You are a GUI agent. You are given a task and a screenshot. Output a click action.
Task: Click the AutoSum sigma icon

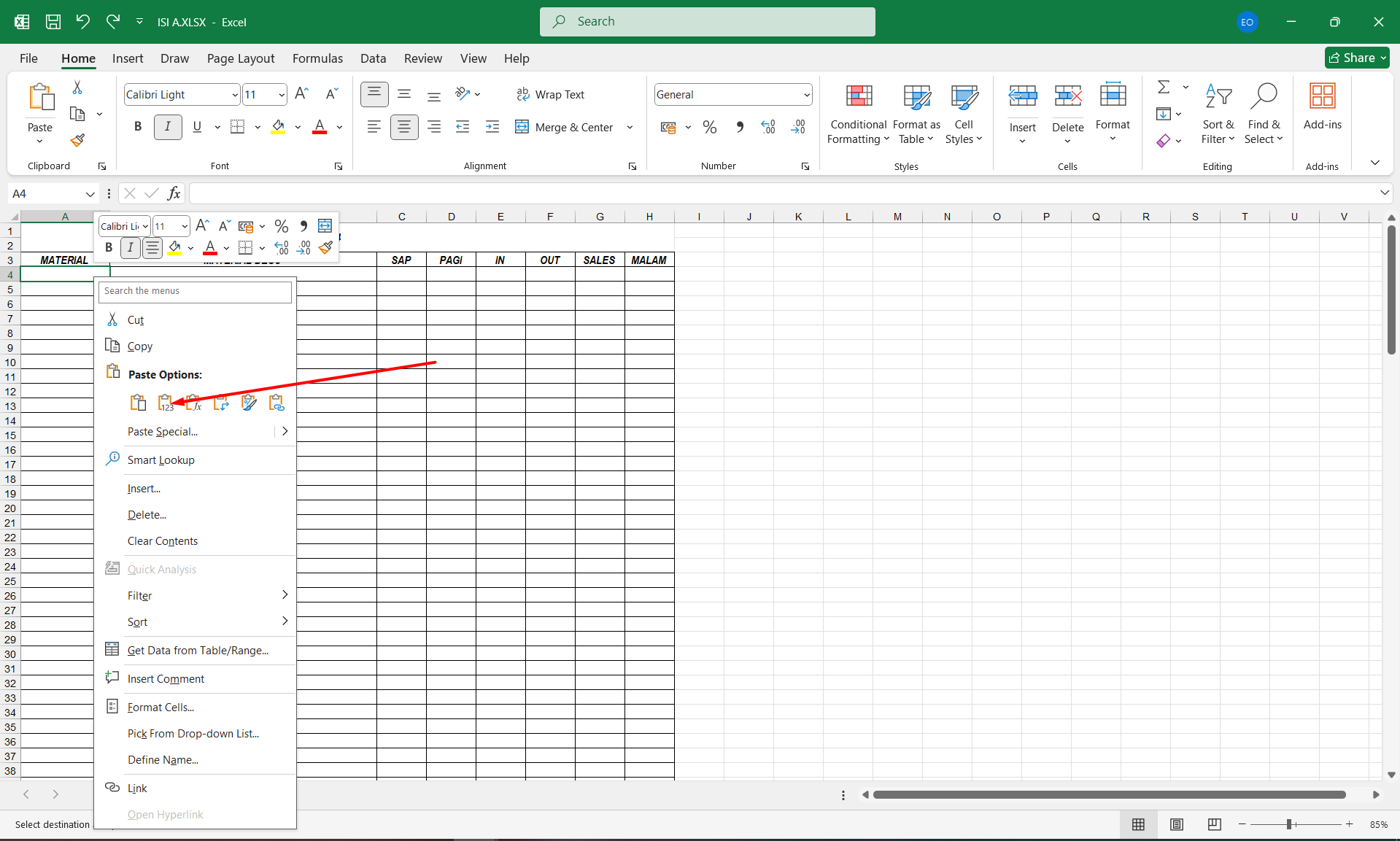[1164, 88]
